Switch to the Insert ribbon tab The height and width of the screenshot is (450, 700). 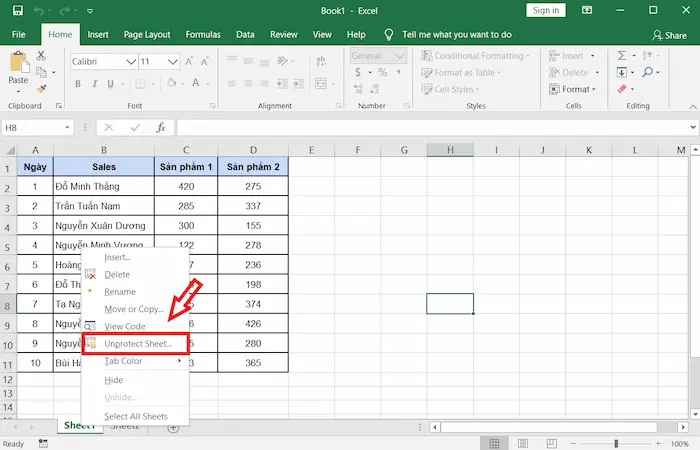(x=98, y=34)
